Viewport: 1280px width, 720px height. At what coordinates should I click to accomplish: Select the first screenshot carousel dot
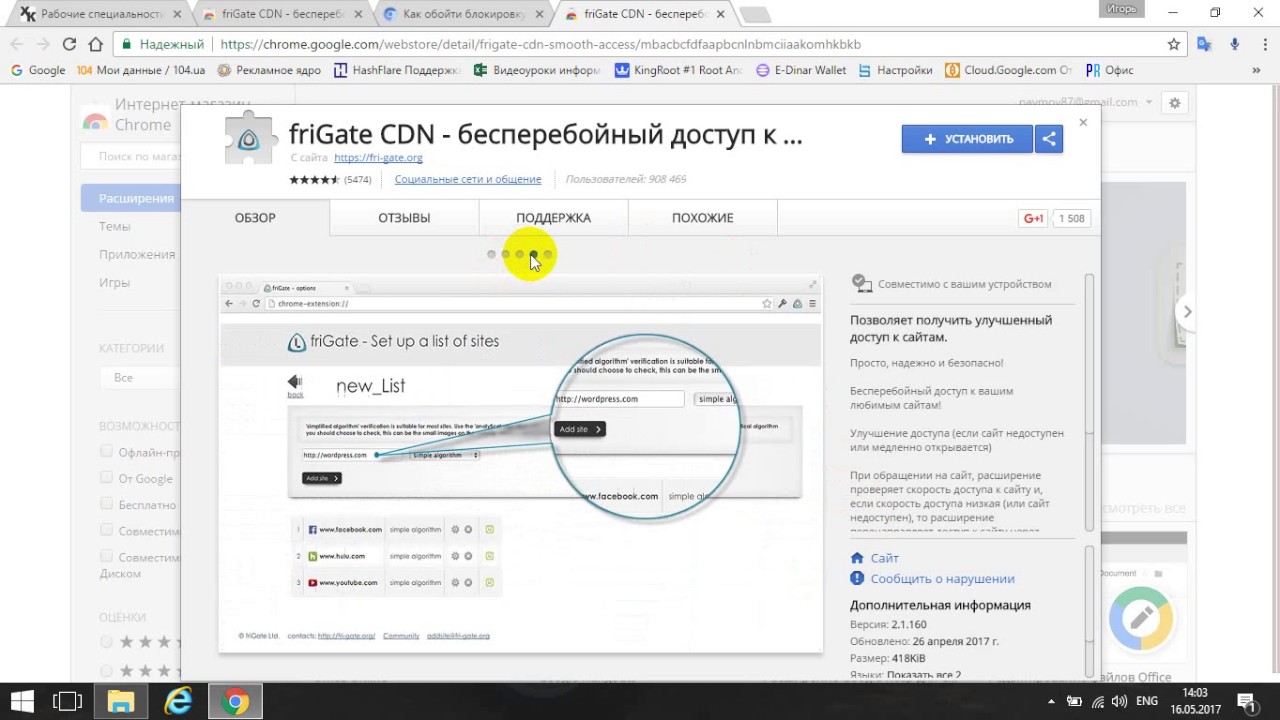click(x=491, y=254)
